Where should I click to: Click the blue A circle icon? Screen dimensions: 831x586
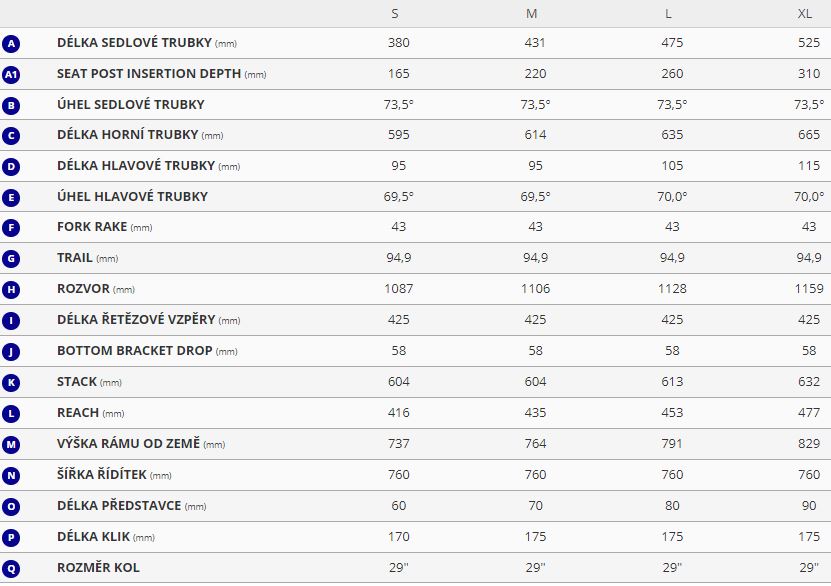pyautogui.click(x=11, y=43)
